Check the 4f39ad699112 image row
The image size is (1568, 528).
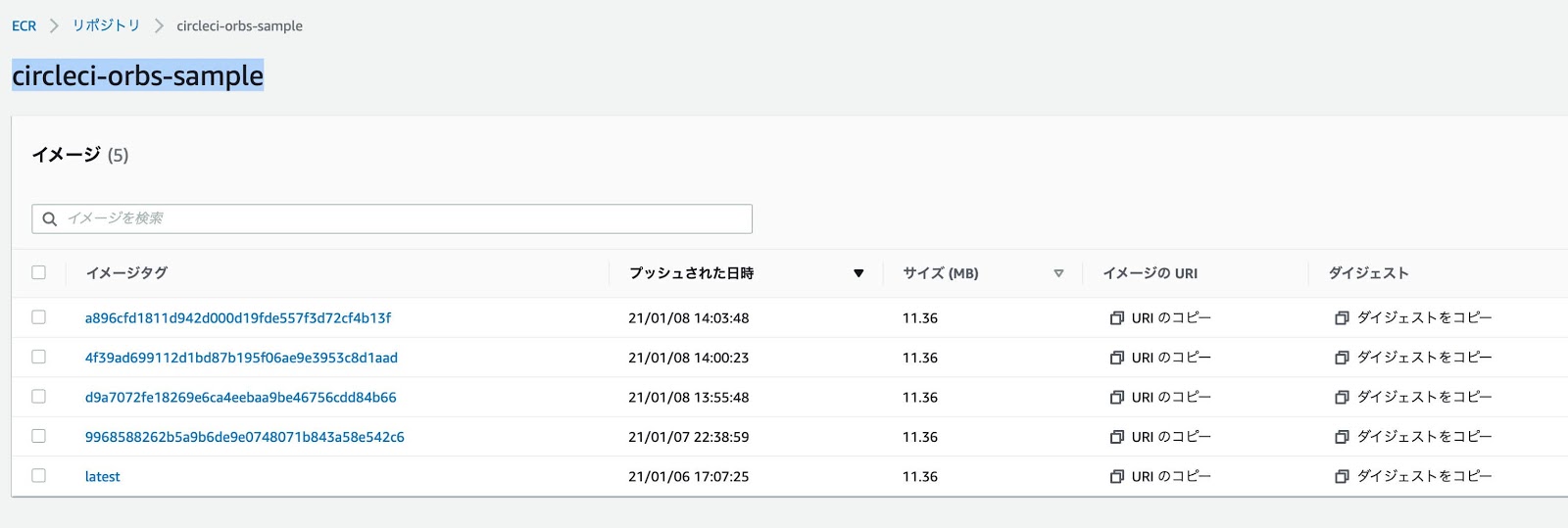(x=39, y=357)
